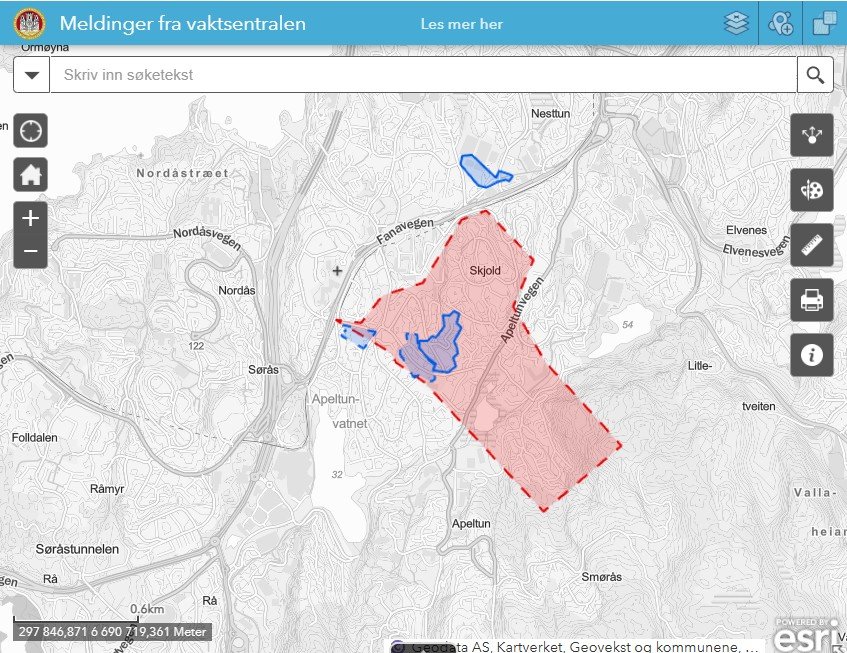847x653 pixels.
Task: Expand the search source dropdown
Action: click(x=32, y=75)
